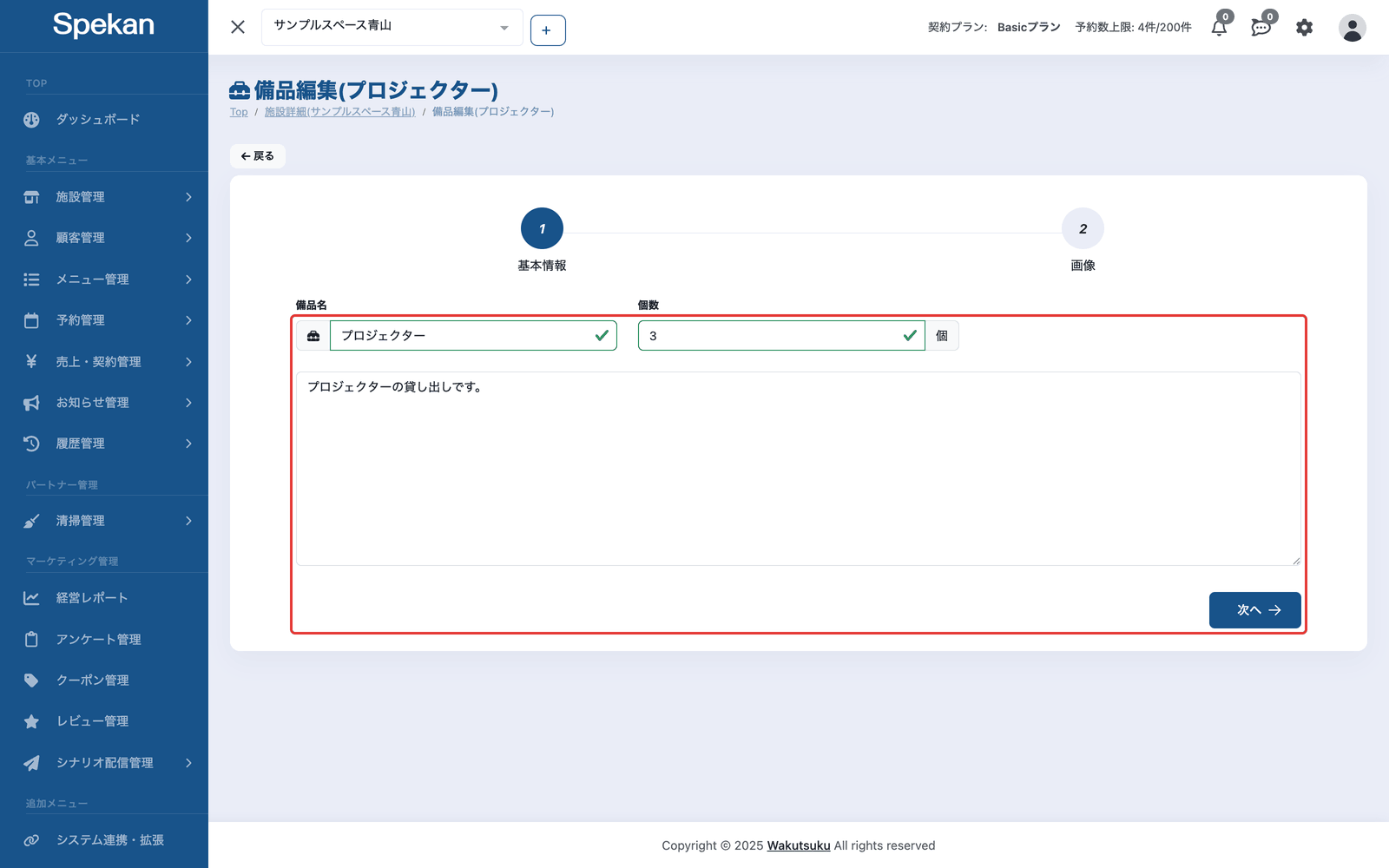1389x868 pixels.
Task: Click the 戻る back button
Action: [258, 156]
